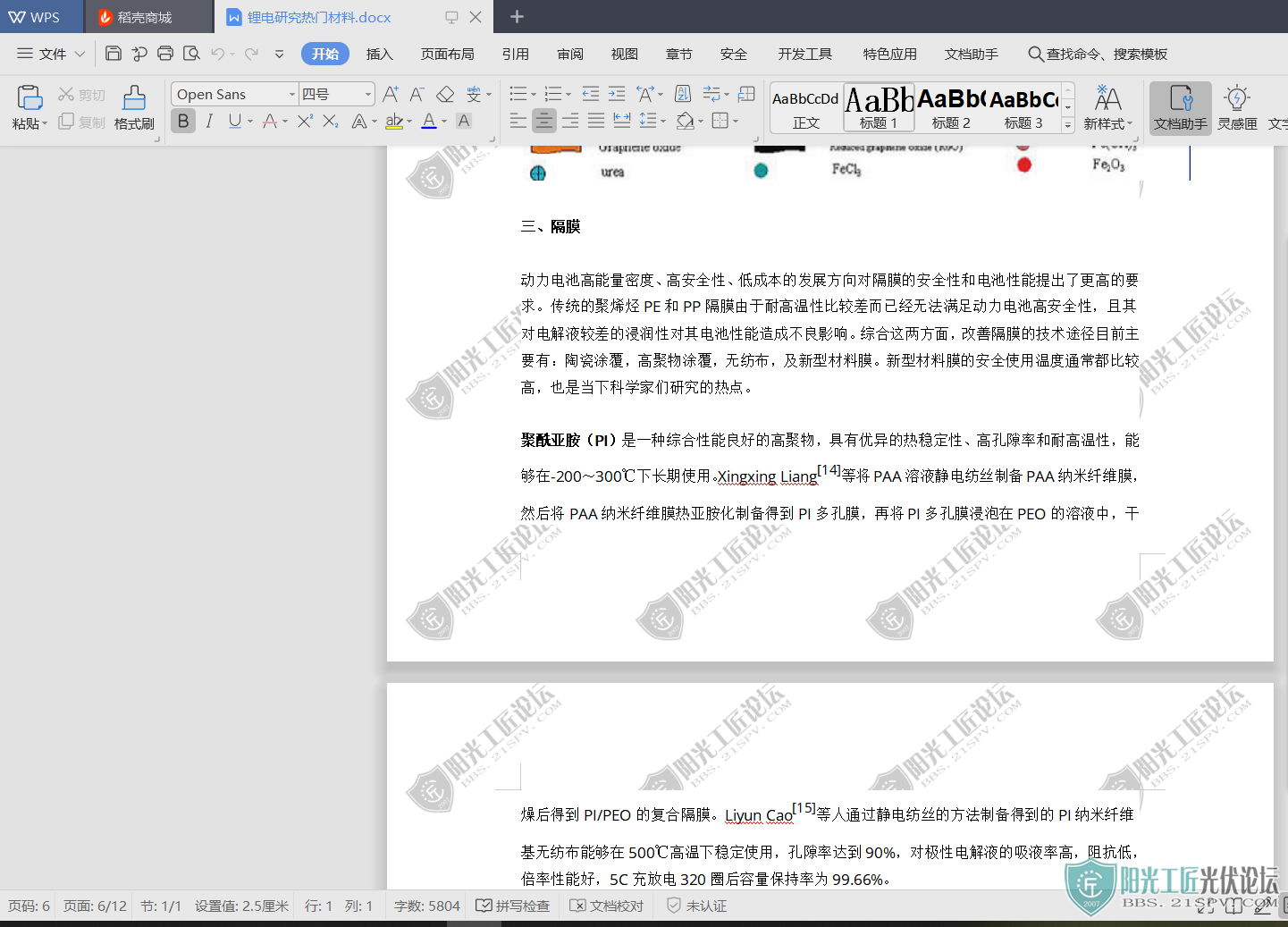Click the Print icon in quick access bar

(165, 54)
